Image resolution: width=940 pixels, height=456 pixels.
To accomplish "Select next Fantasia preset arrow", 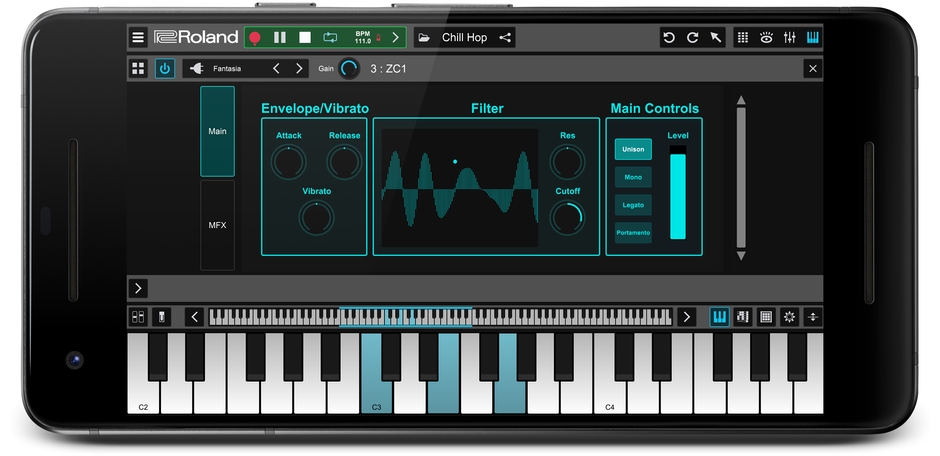I will point(299,69).
